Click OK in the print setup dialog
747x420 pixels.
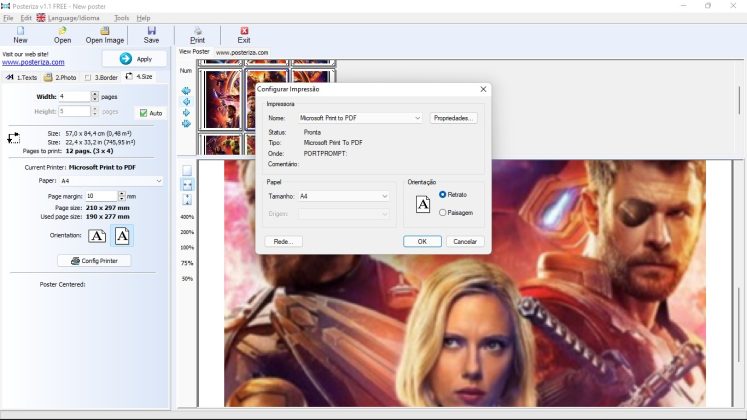point(422,241)
